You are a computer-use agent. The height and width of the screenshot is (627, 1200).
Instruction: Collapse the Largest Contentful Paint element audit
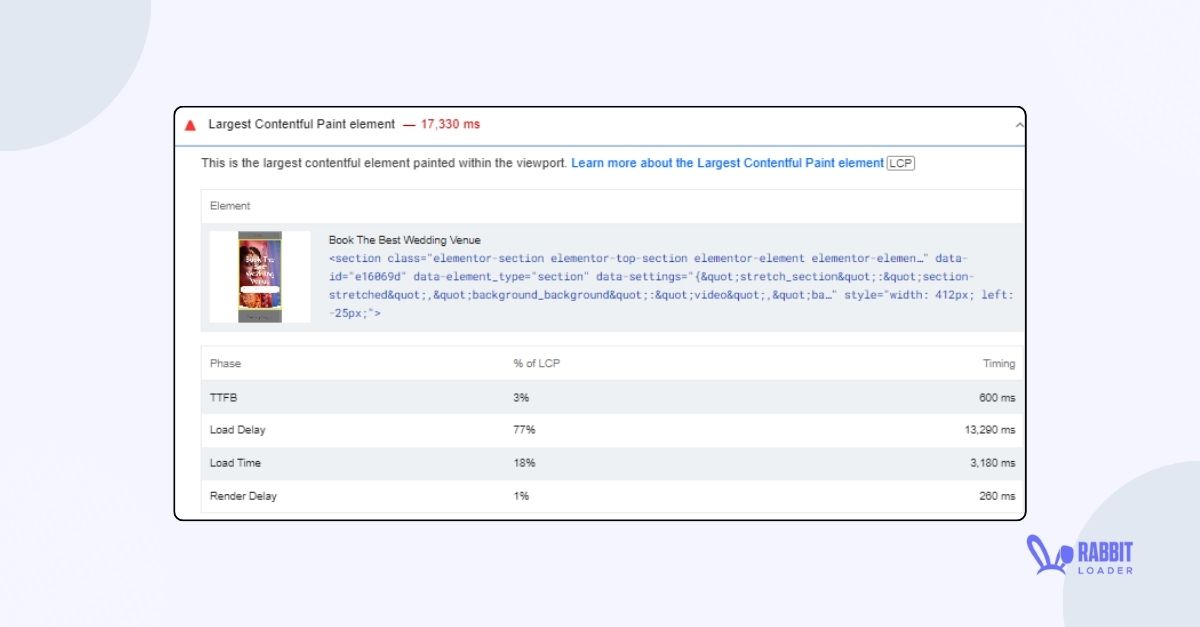1018,124
